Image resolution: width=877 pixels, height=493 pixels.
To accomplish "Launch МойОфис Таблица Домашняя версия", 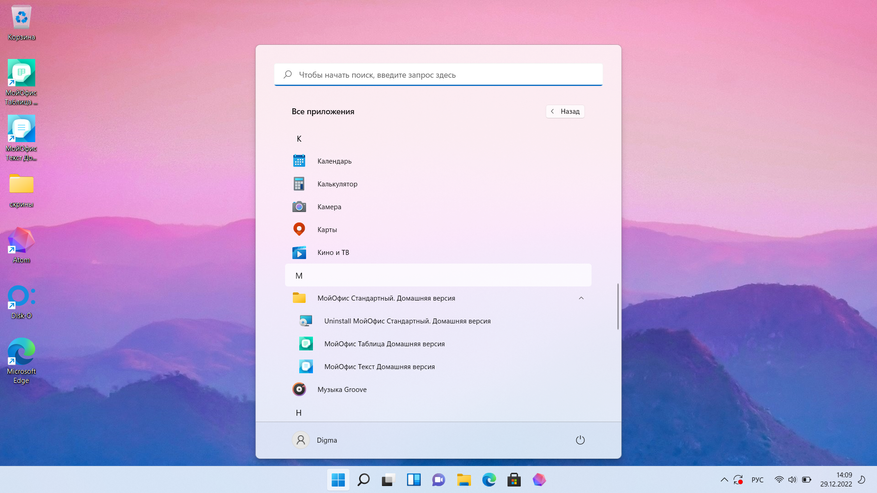I will (438, 344).
